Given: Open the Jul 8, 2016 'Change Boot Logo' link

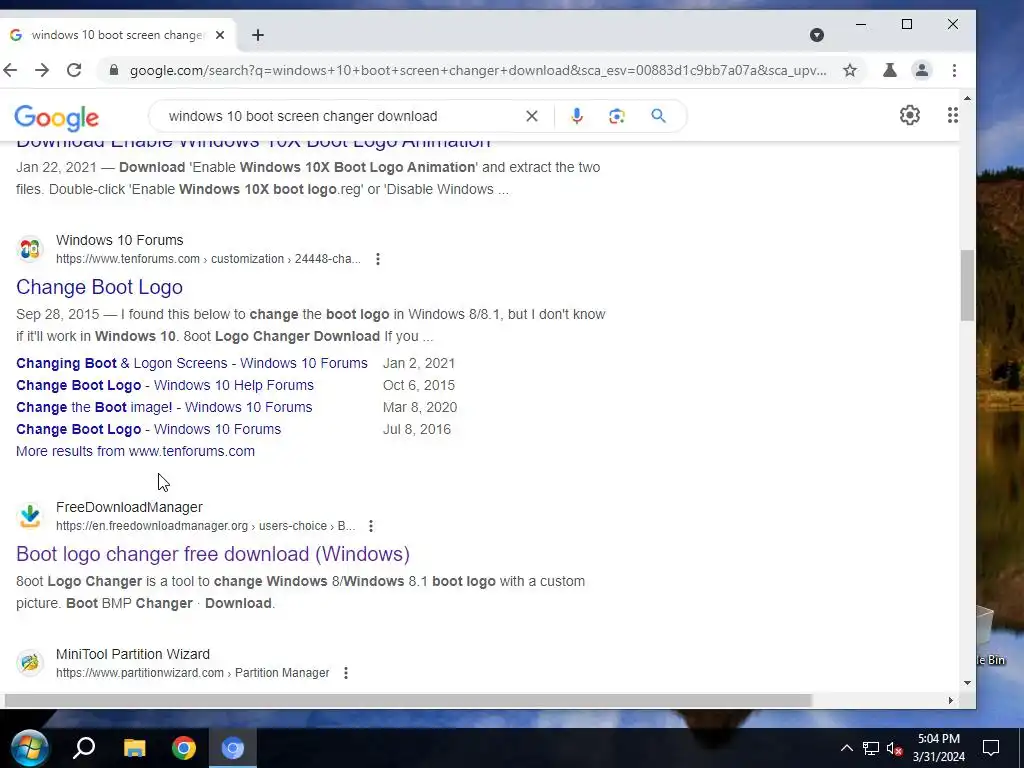Looking at the screenshot, I should 148,429.
